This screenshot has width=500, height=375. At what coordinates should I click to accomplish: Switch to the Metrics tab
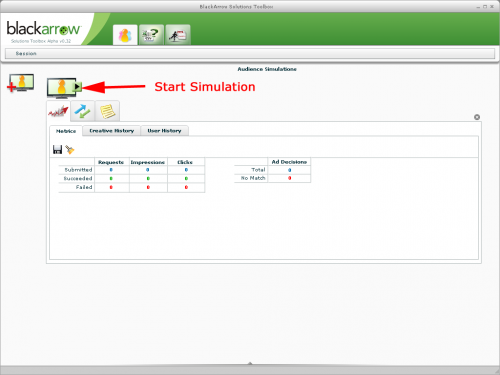point(66,131)
